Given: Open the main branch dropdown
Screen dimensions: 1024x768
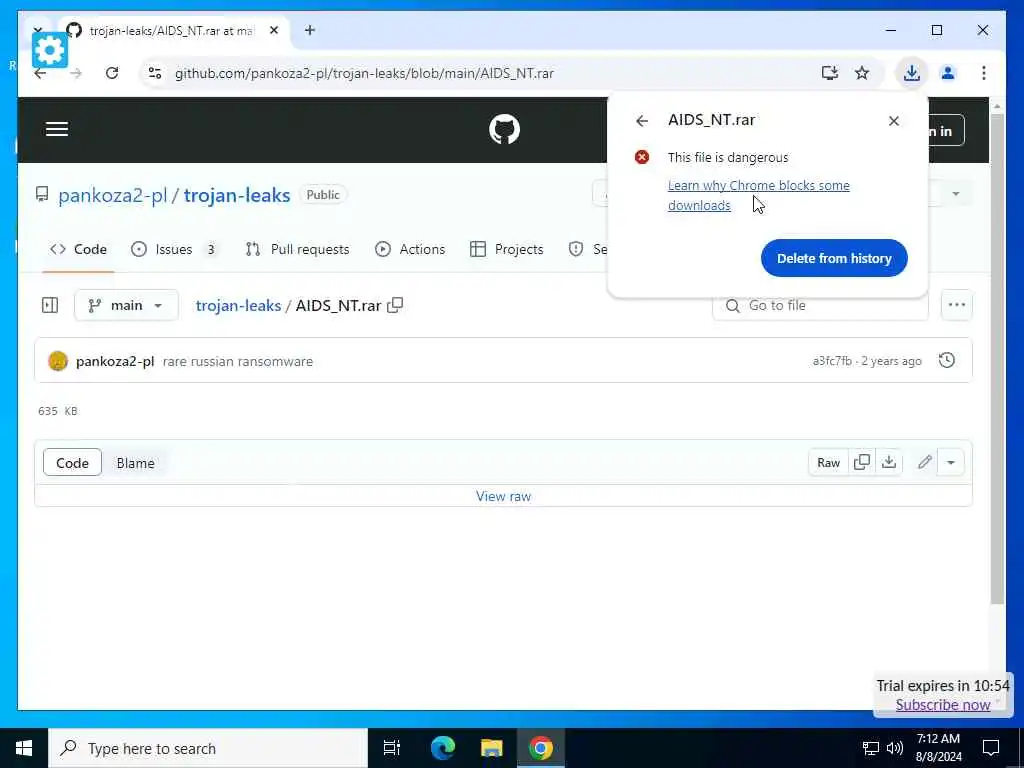Looking at the screenshot, I should tap(126, 305).
